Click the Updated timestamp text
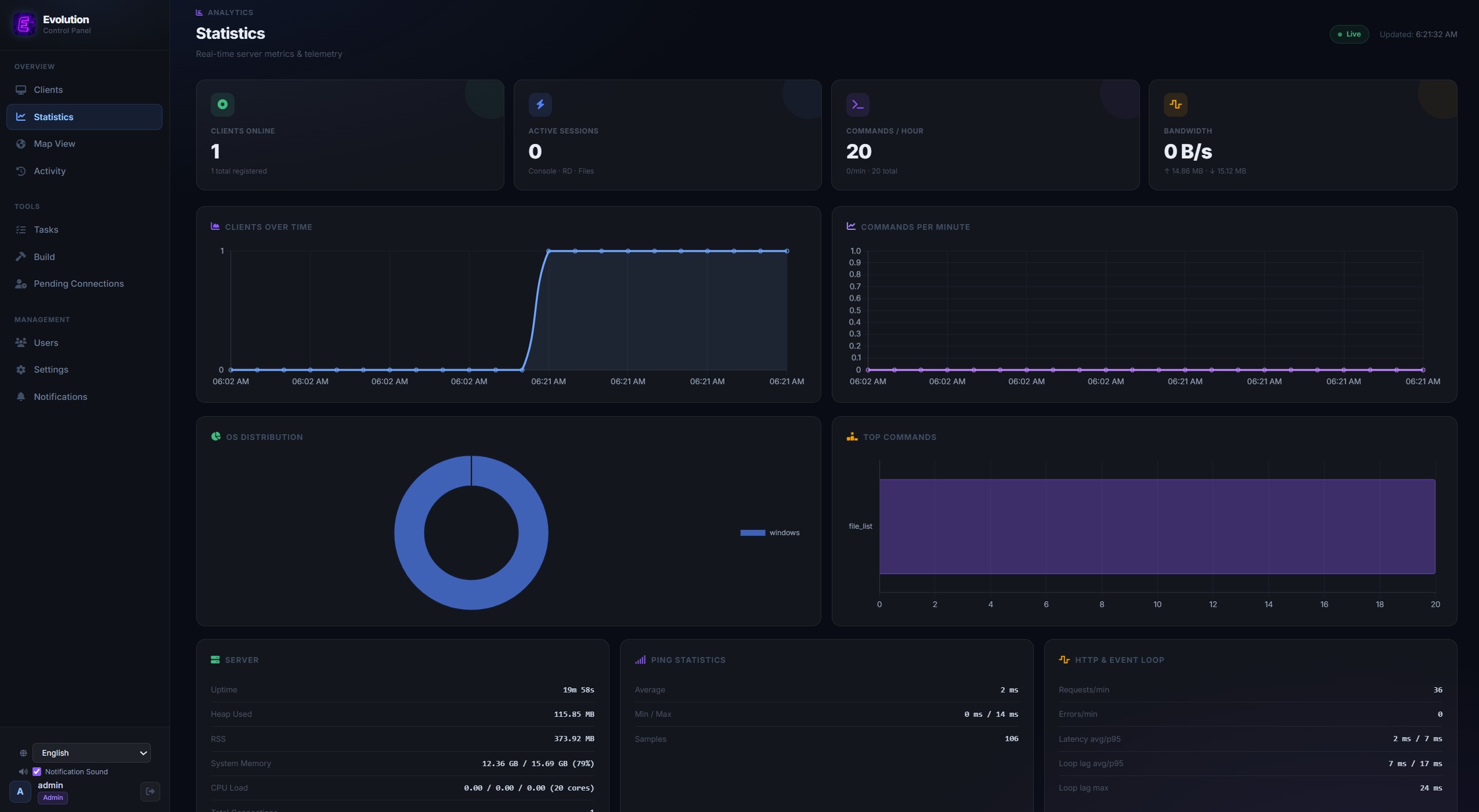Screen dimensions: 1479x812 [x=1418, y=34]
